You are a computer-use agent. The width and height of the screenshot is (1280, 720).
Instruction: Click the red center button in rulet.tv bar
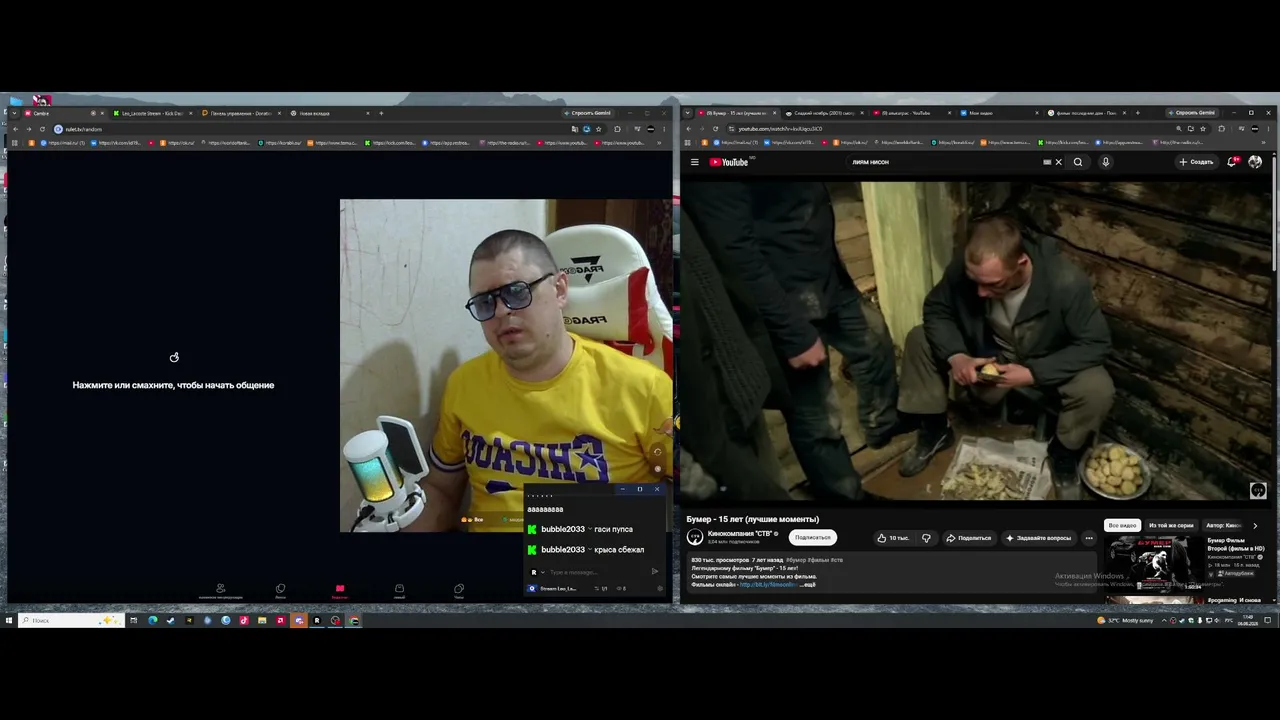(339, 590)
